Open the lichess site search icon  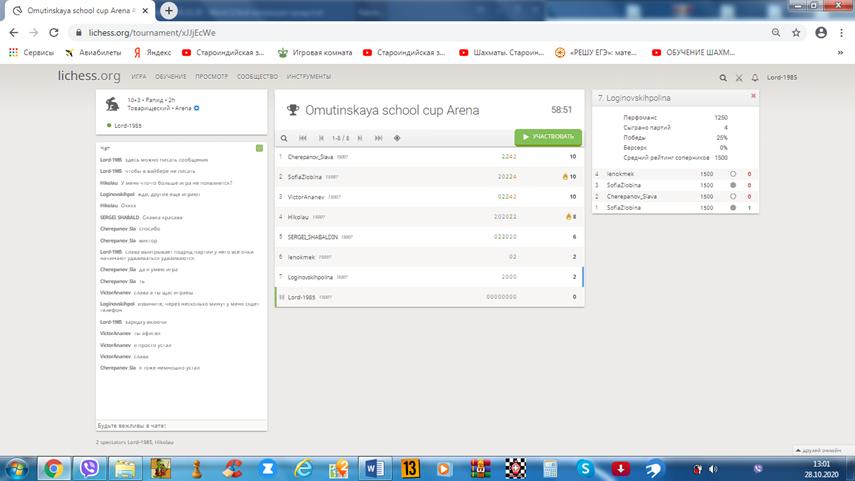[723, 77]
